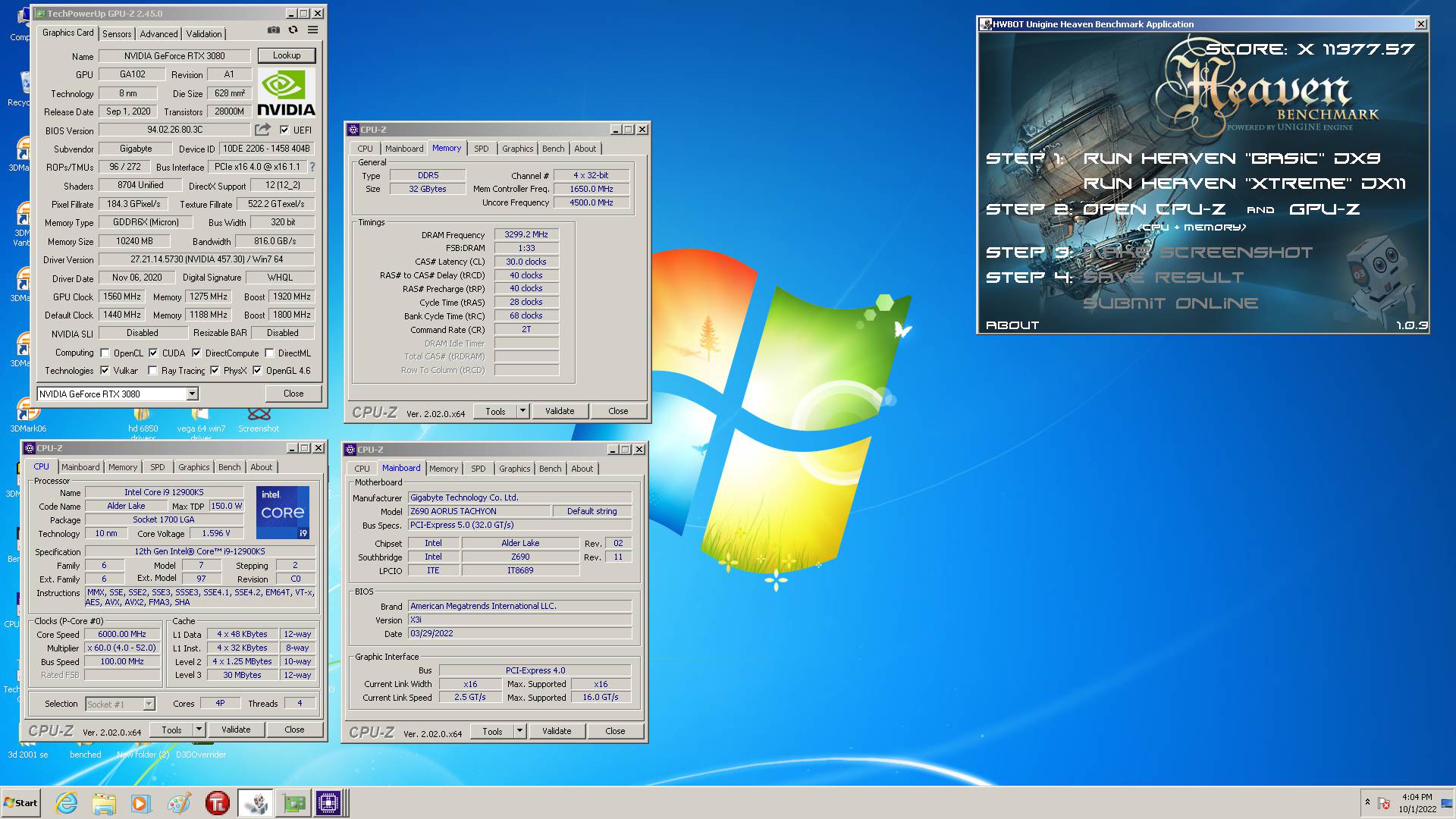Click Close in the CPU-Z Mainboard window

[615, 731]
